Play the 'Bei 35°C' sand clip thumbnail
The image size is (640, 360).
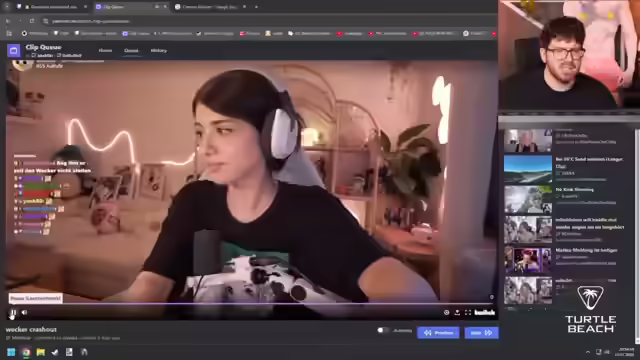(528, 169)
